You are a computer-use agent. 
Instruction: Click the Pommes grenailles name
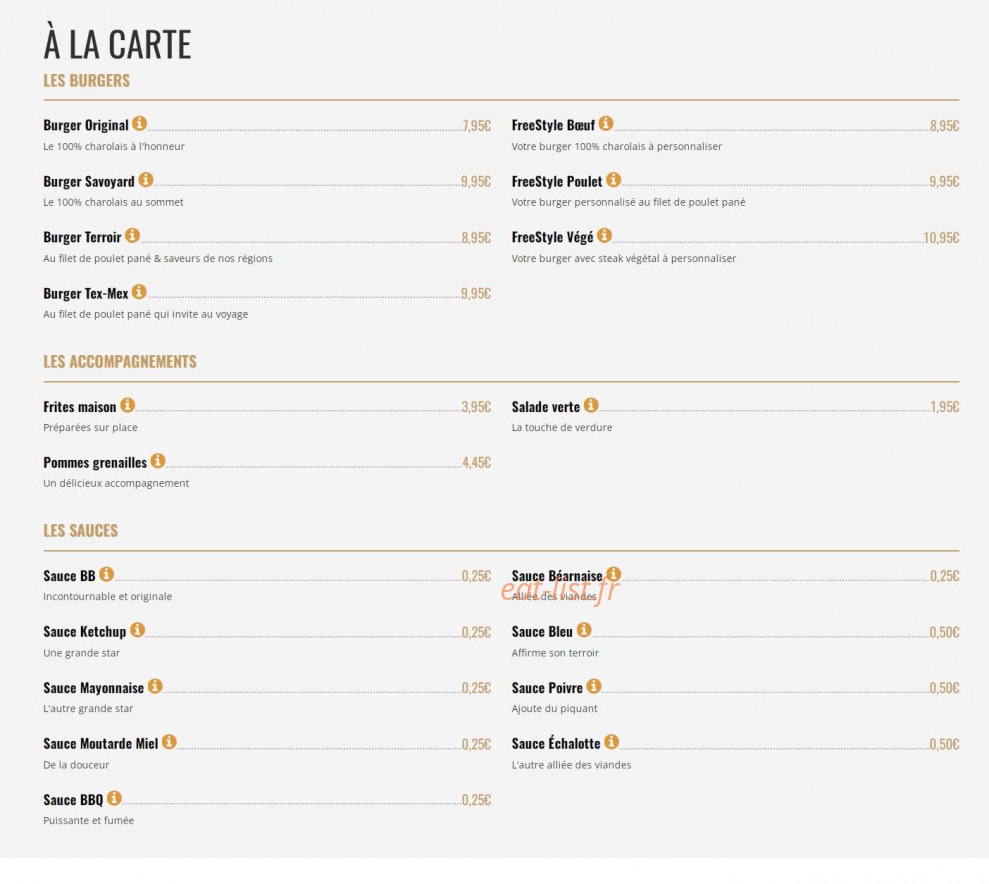(95, 463)
